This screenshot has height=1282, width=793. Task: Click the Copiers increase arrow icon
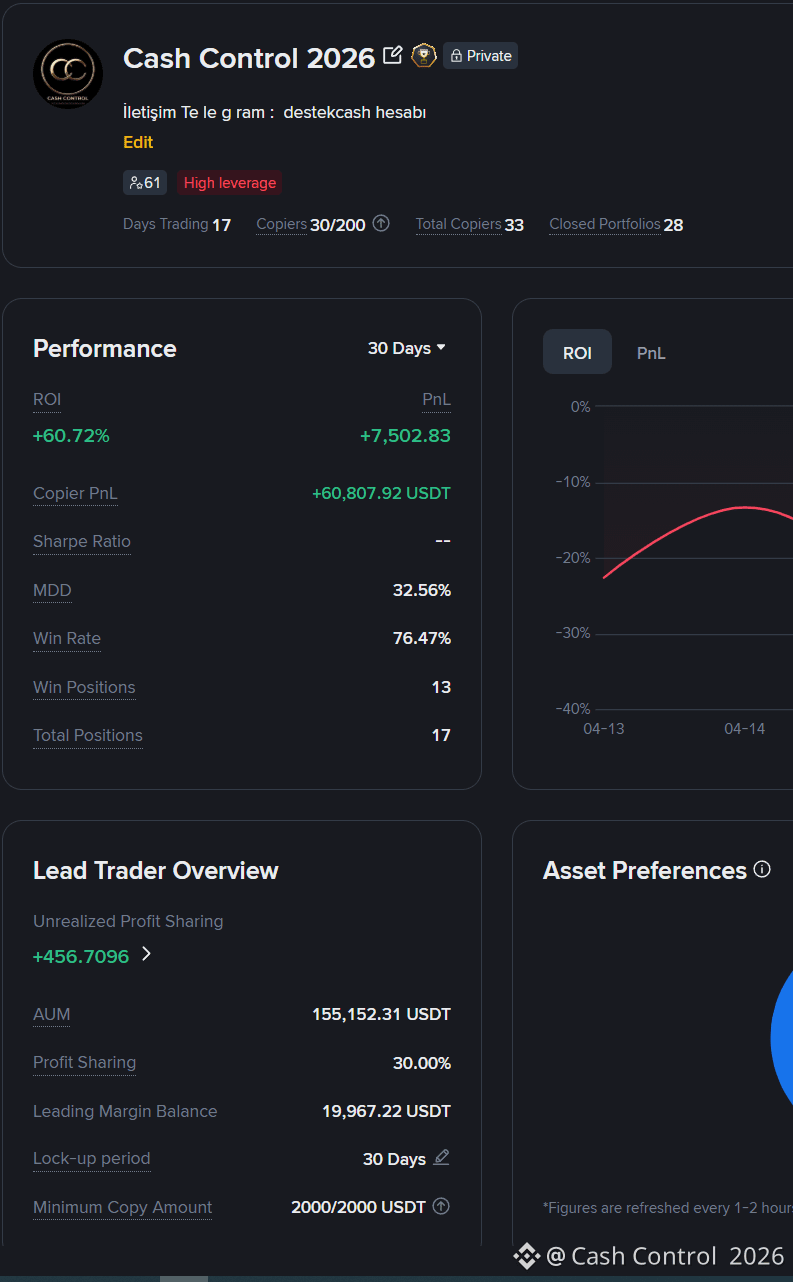click(381, 224)
